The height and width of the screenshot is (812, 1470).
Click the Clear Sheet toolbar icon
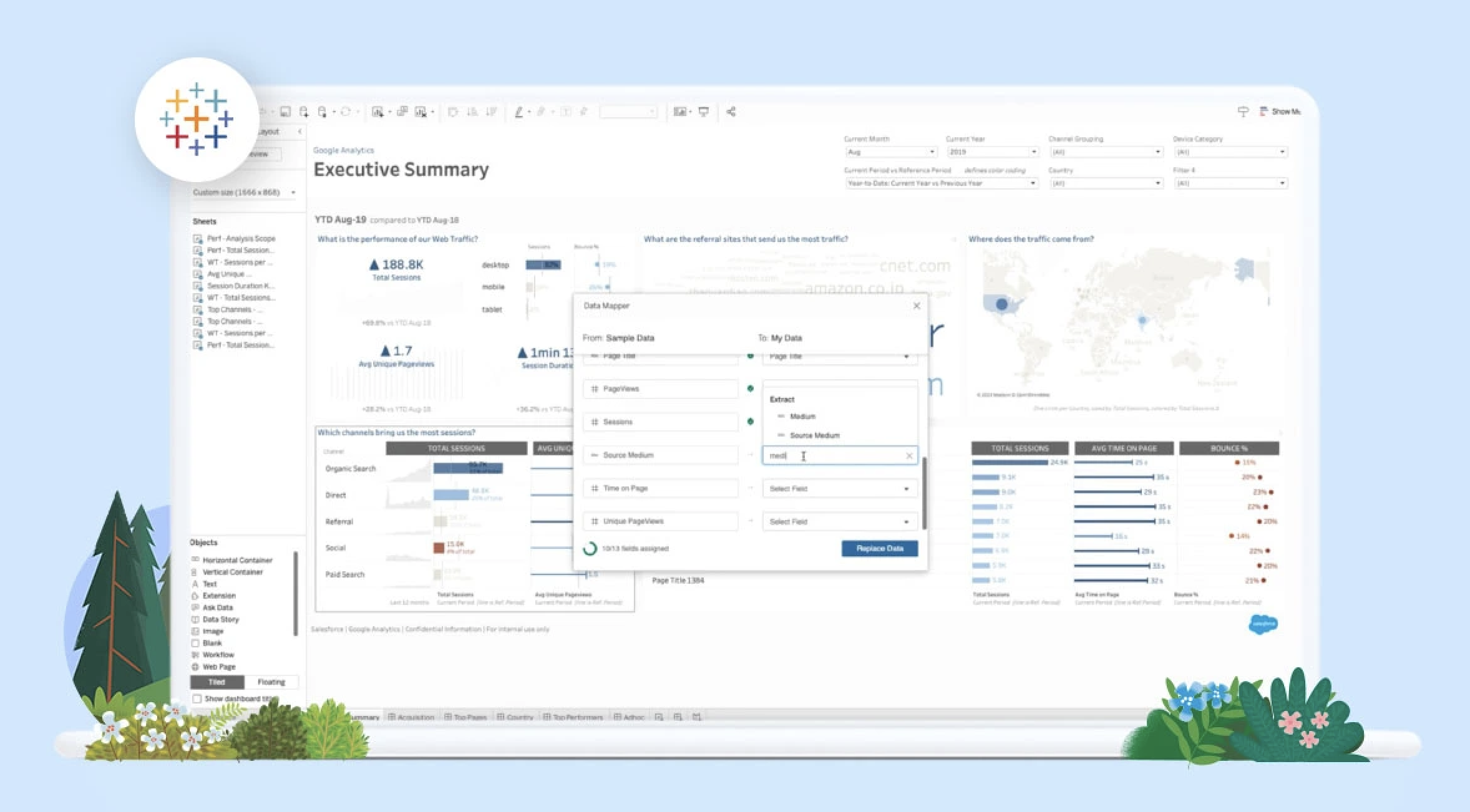(421, 112)
